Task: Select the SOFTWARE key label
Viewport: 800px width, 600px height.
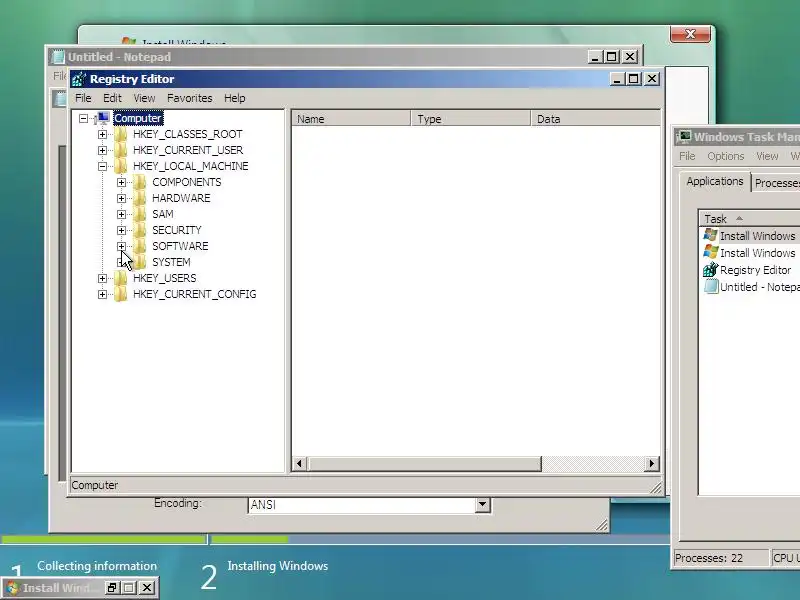Action: [x=180, y=246]
